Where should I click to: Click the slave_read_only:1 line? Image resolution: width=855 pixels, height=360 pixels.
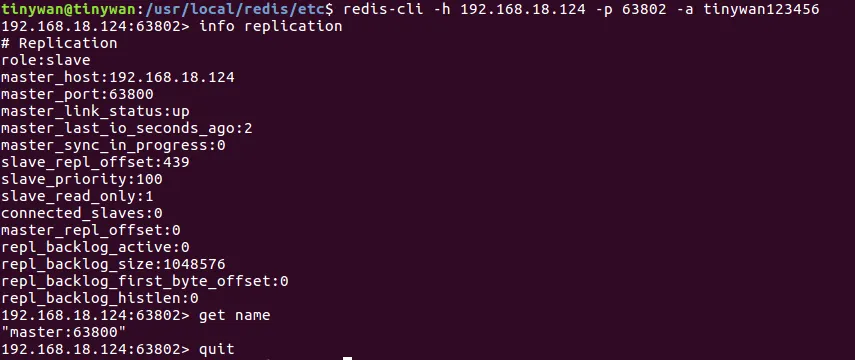point(77,196)
